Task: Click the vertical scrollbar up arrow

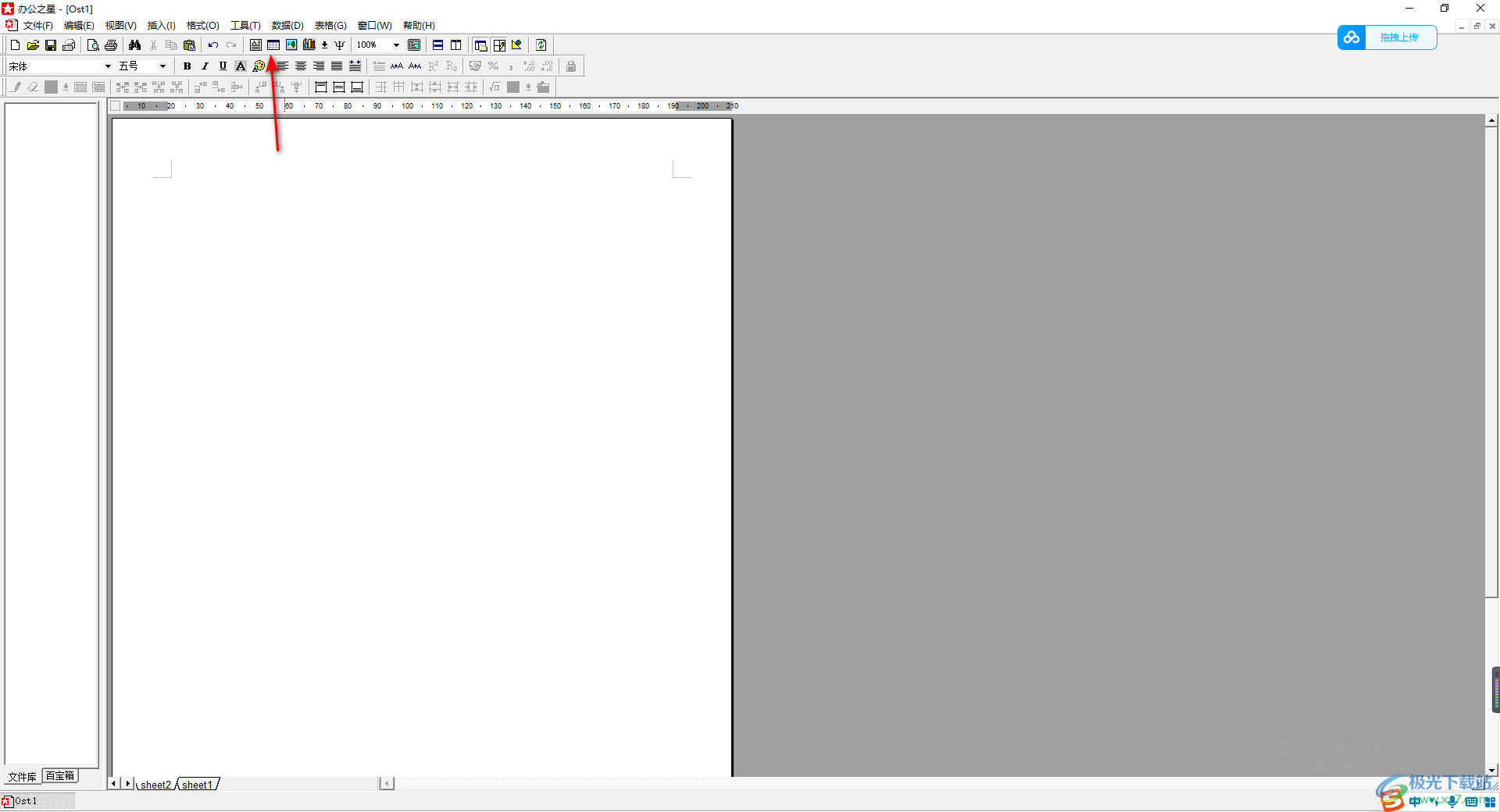Action: [1492, 120]
